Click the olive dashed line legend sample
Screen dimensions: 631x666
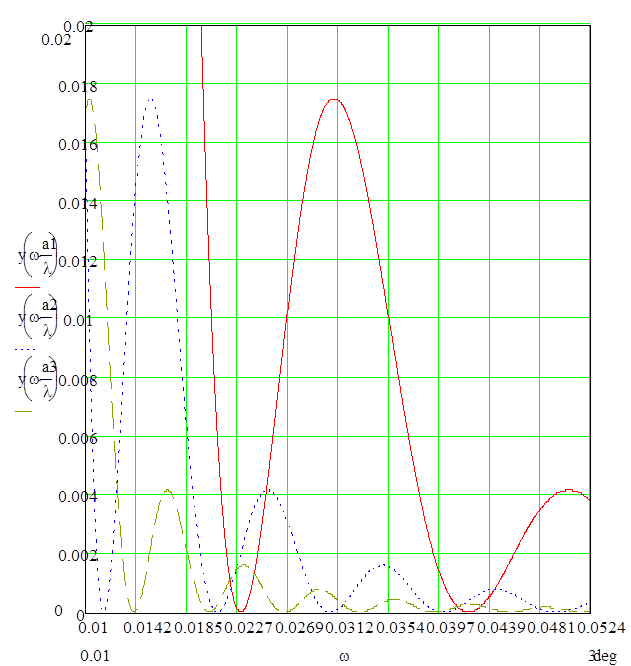24,411
